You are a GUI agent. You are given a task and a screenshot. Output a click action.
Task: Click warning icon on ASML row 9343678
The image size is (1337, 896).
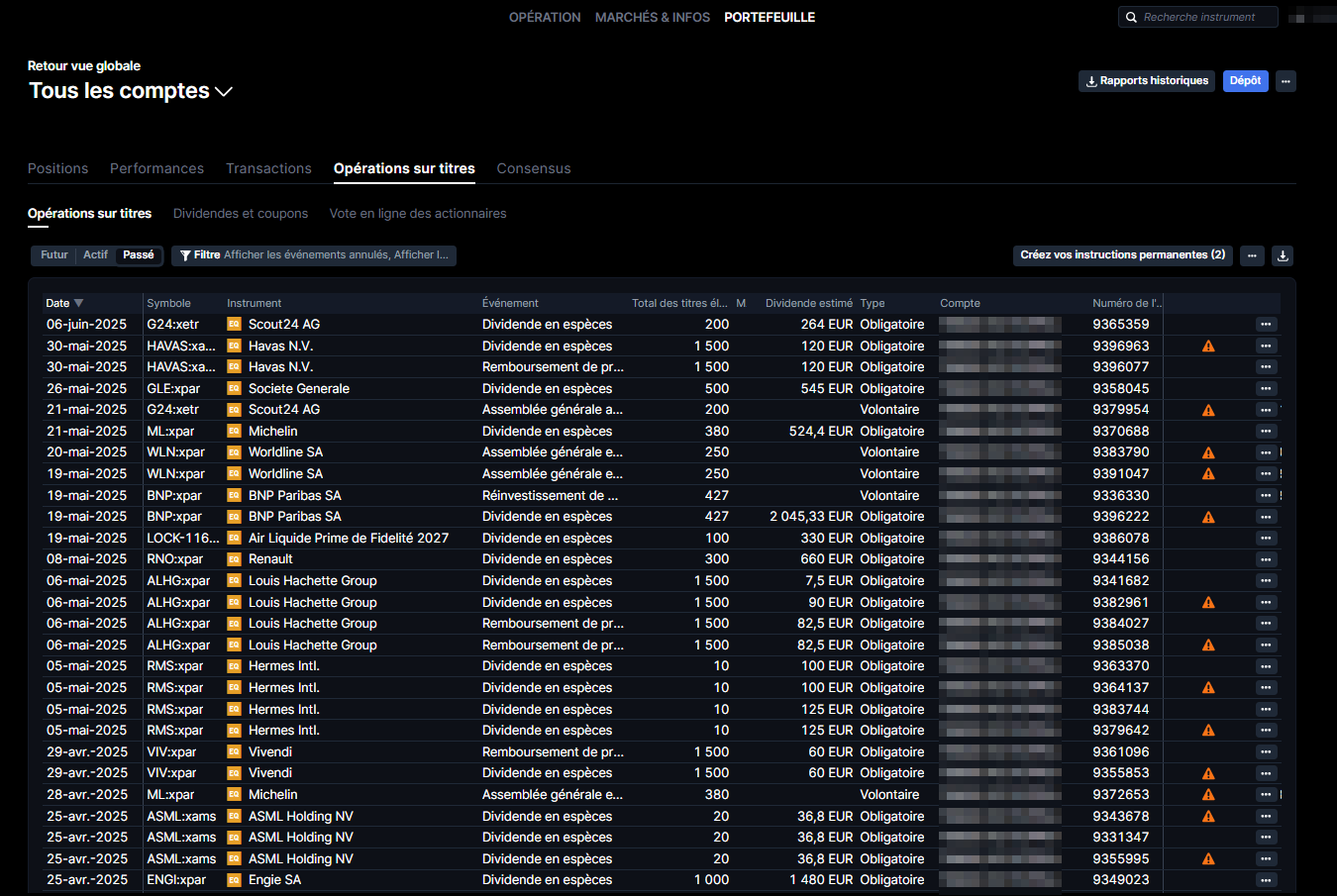coord(1208,817)
